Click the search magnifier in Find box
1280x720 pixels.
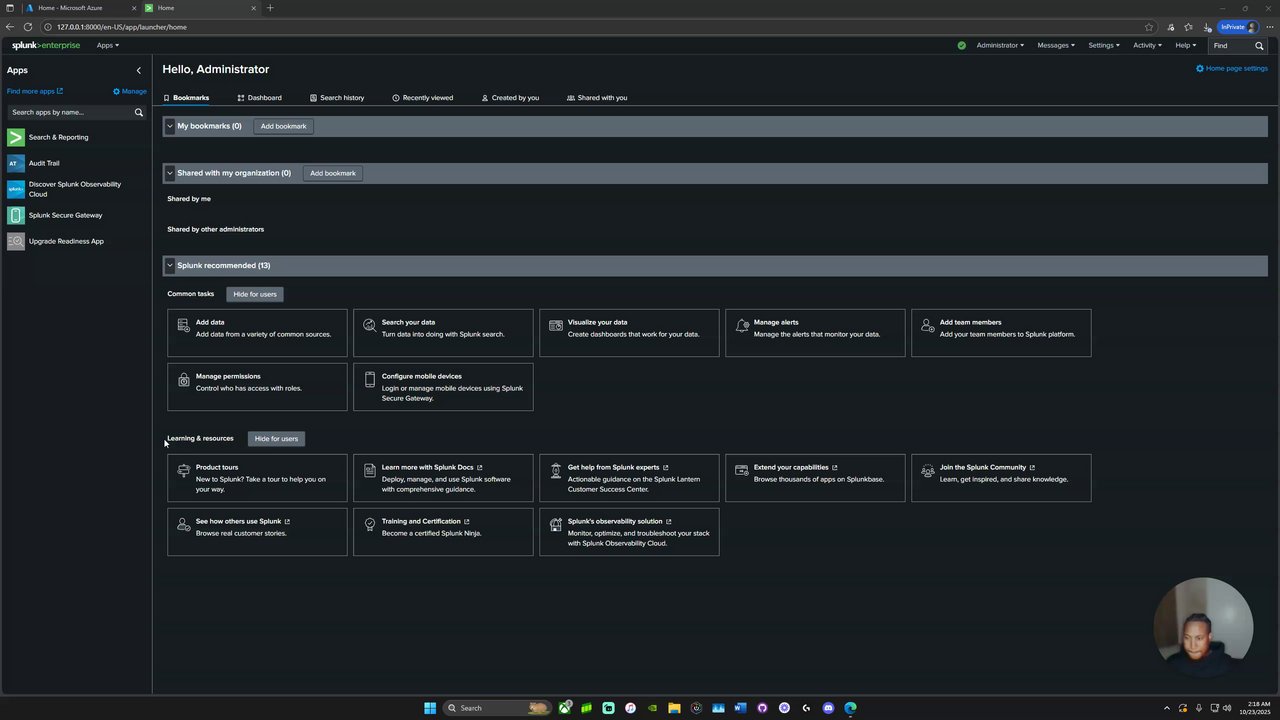click(1259, 46)
